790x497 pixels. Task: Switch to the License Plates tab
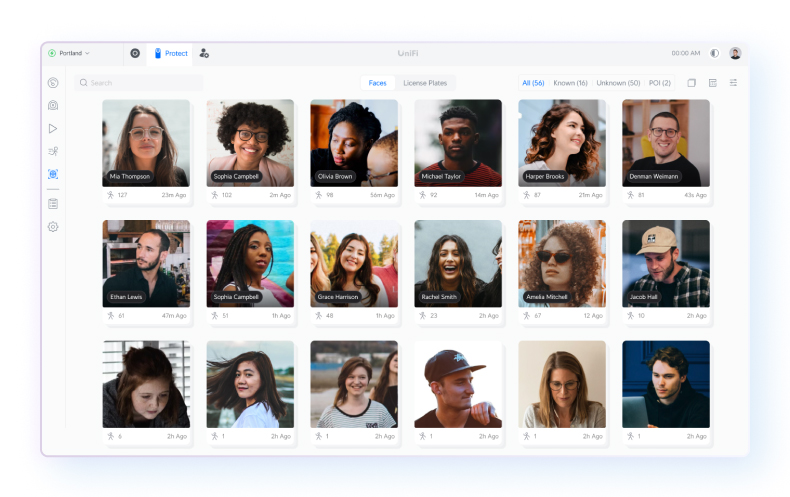coord(425,83)
